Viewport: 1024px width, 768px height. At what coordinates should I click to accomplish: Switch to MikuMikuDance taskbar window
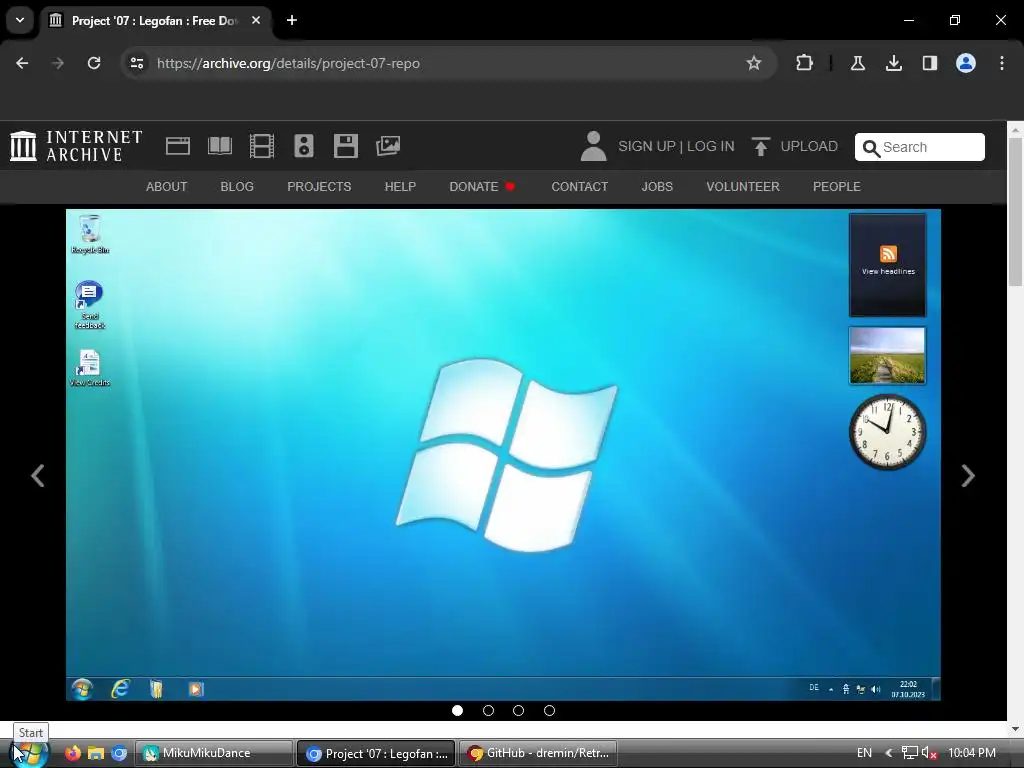214,753
